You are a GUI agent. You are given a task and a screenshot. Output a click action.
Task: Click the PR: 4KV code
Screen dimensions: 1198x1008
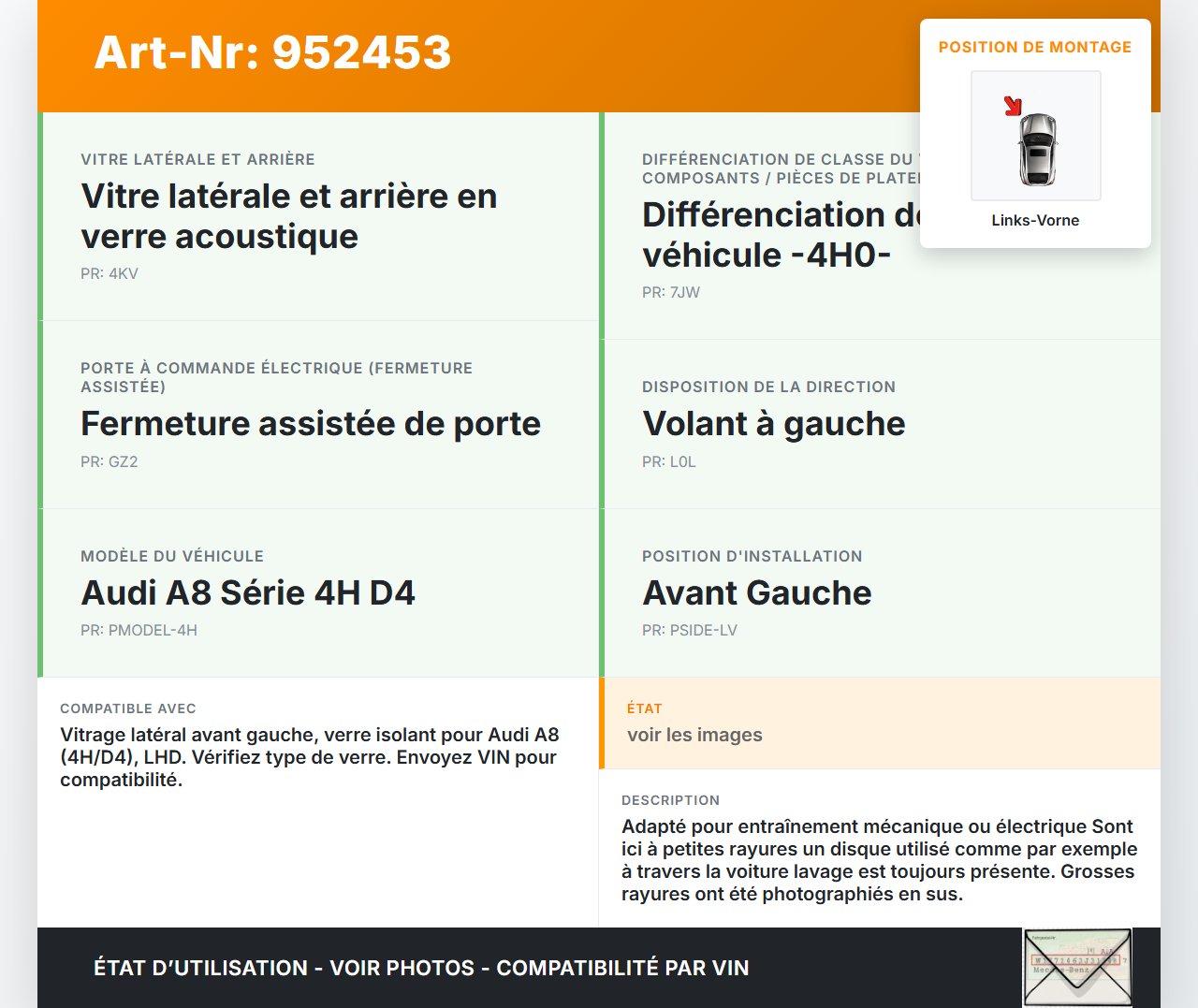110,273
